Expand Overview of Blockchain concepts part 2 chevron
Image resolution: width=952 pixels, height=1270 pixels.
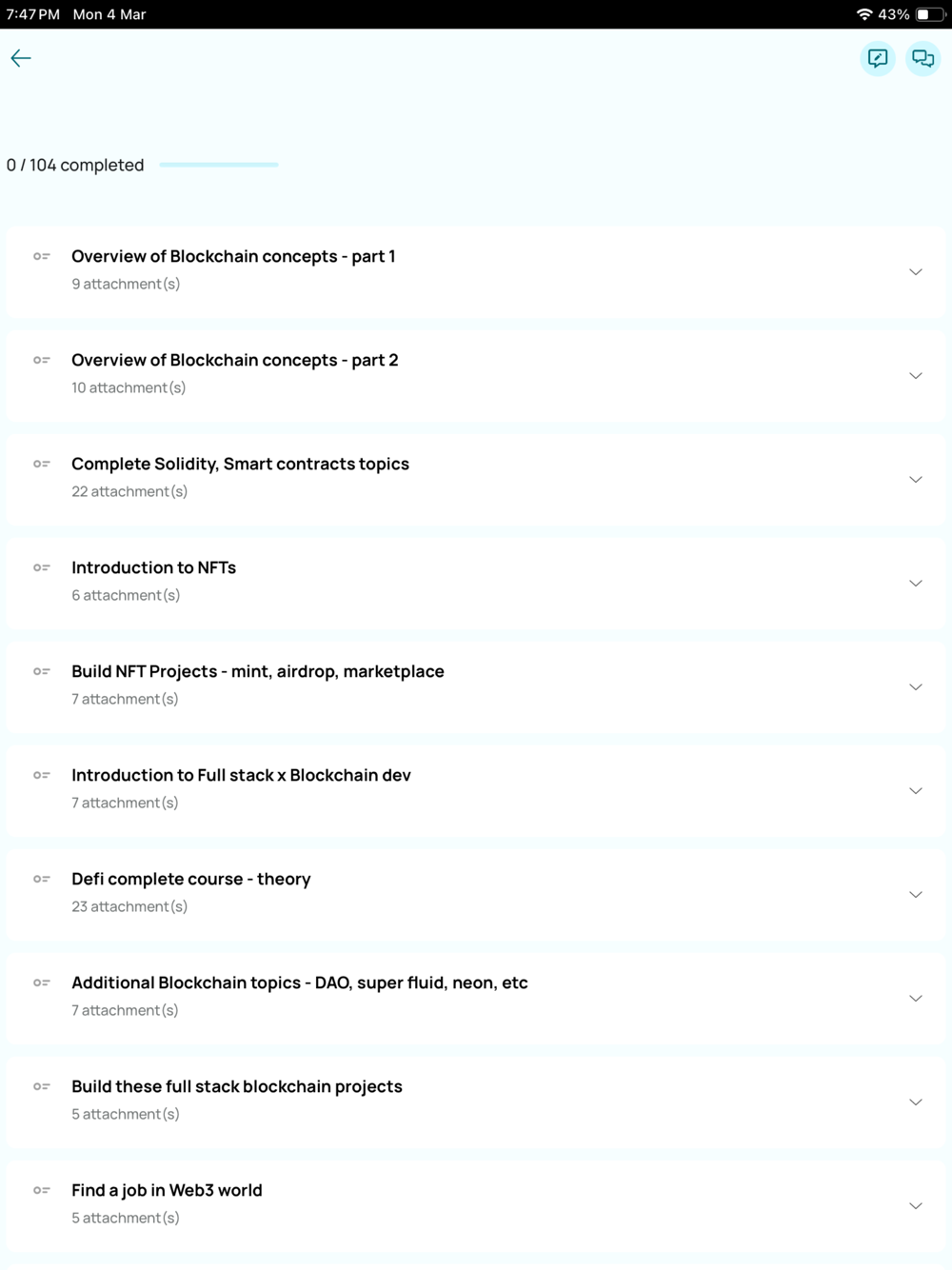point(916,376)
